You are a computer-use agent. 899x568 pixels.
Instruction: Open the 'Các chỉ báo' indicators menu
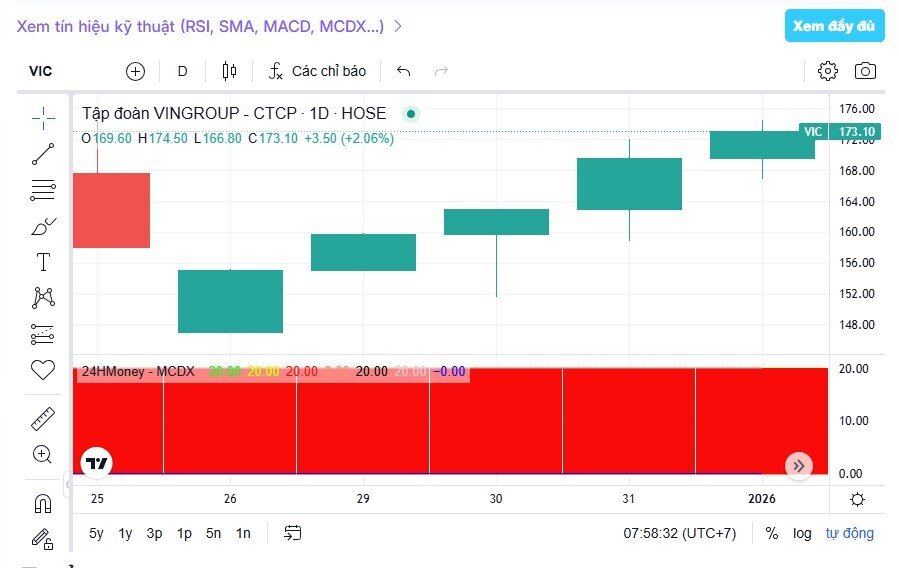318,71
